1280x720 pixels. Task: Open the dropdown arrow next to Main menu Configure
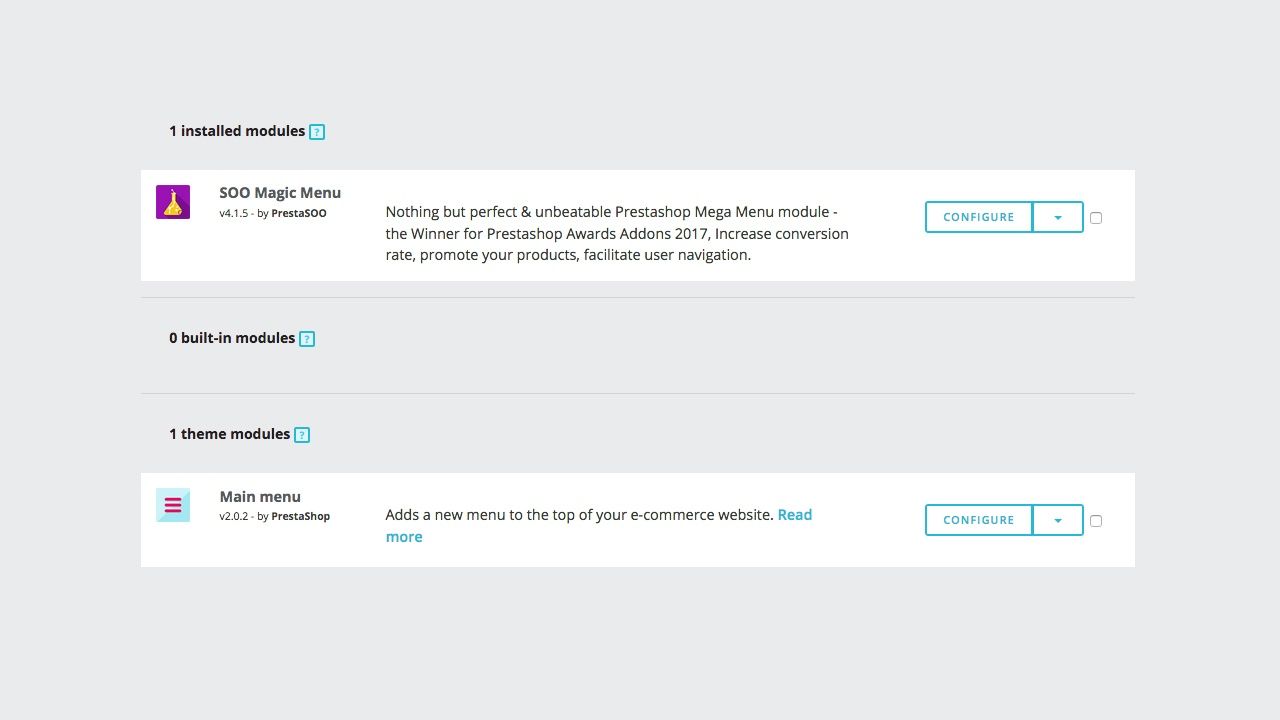1058,520
